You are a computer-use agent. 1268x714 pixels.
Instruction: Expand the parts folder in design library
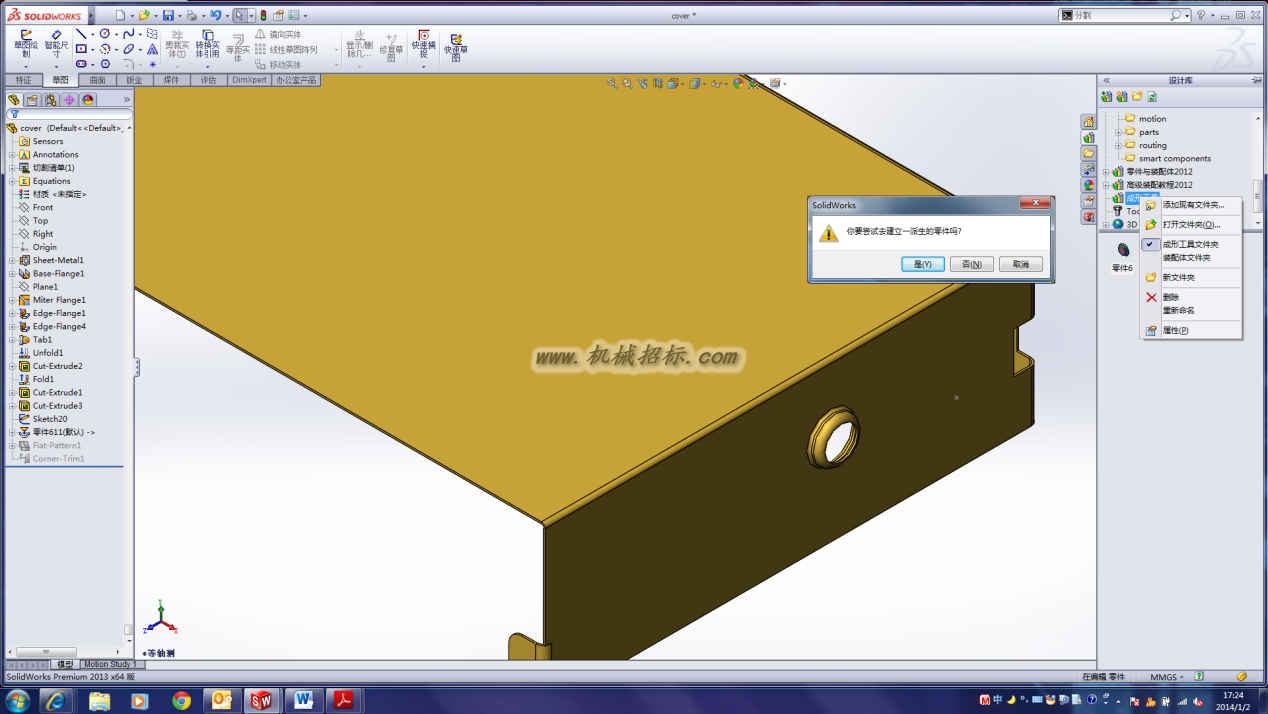(1118, 132)
